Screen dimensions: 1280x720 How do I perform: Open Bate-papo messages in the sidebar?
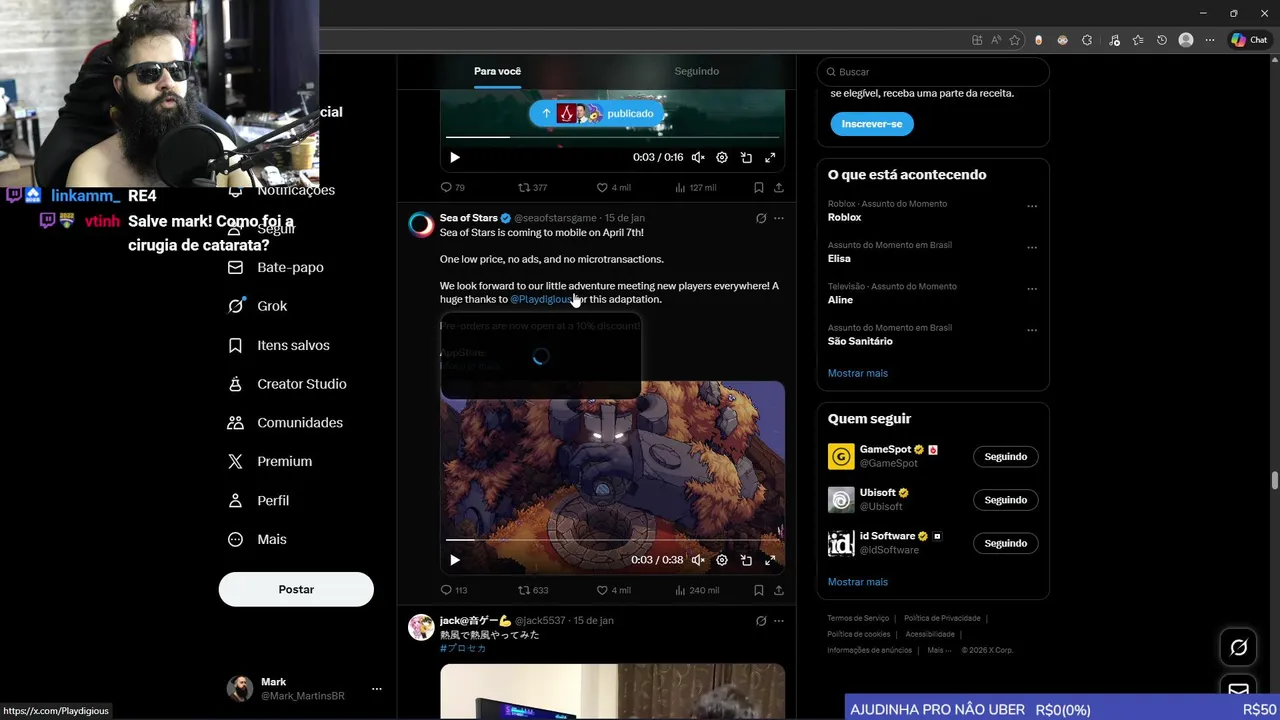pos(276,267)
